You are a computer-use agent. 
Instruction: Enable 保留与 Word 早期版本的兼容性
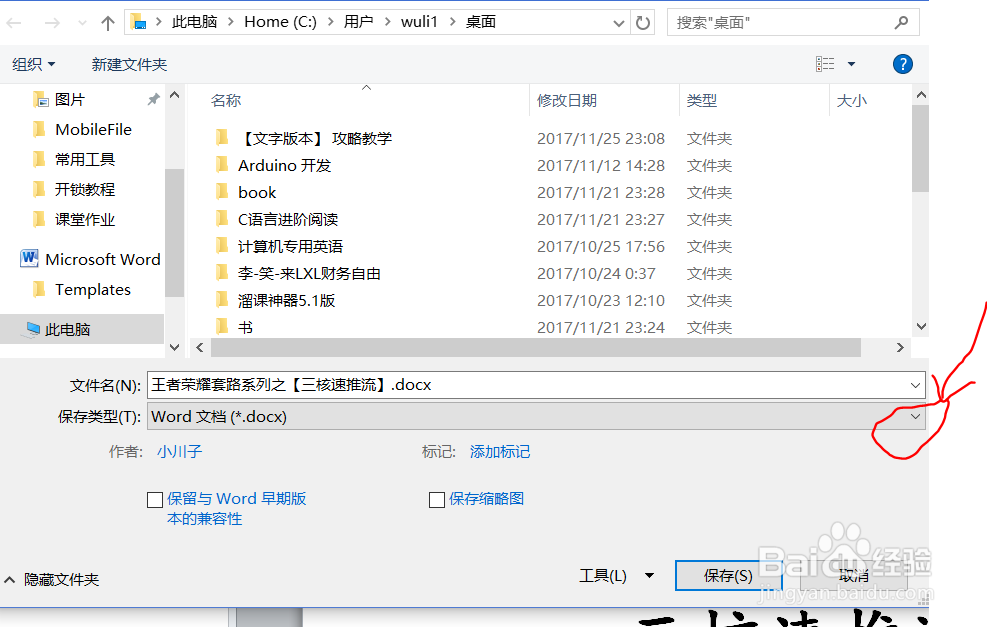coord(155,499)
